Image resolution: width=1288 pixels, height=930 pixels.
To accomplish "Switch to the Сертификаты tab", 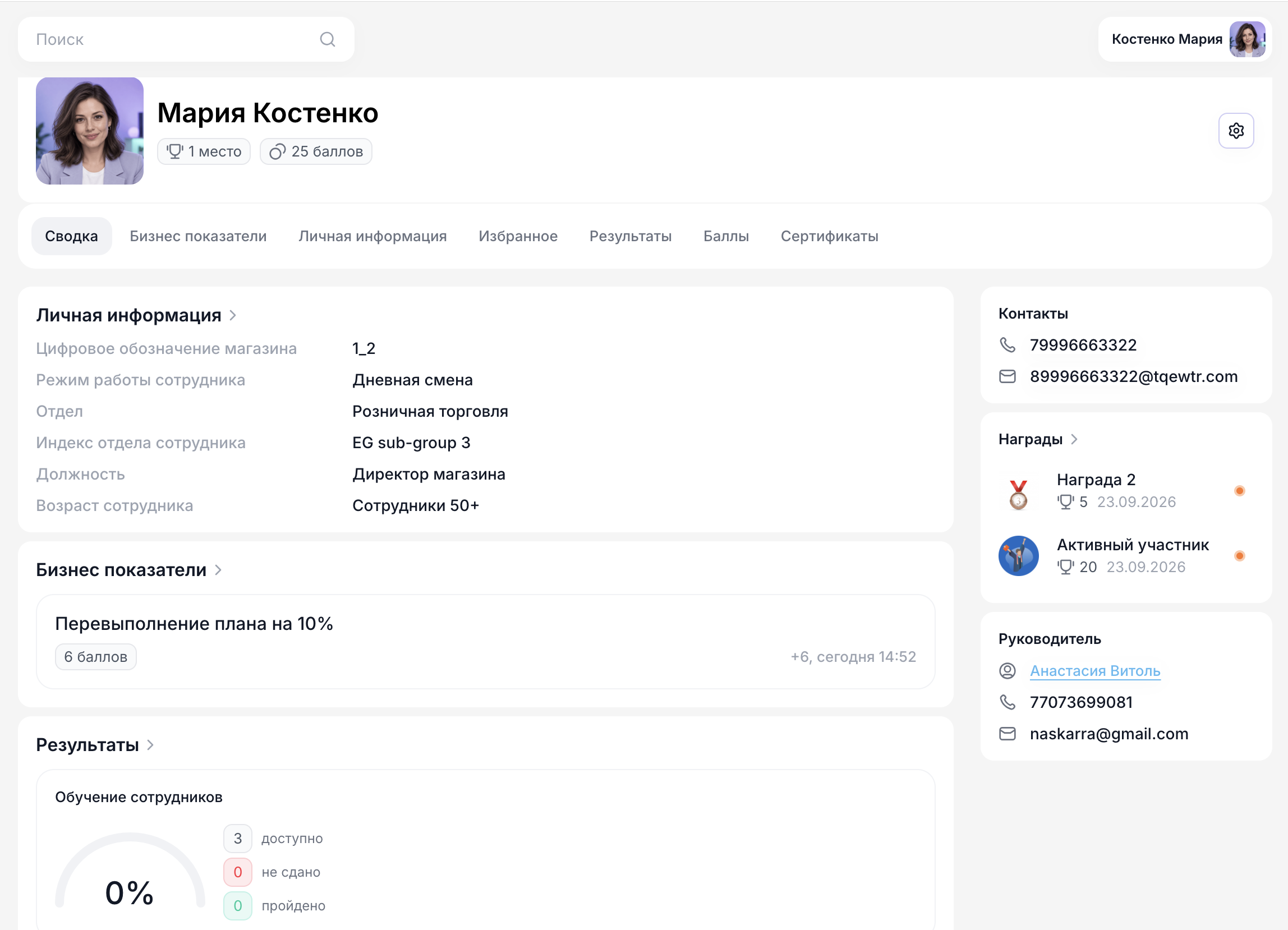I will [x=829, y=236].
